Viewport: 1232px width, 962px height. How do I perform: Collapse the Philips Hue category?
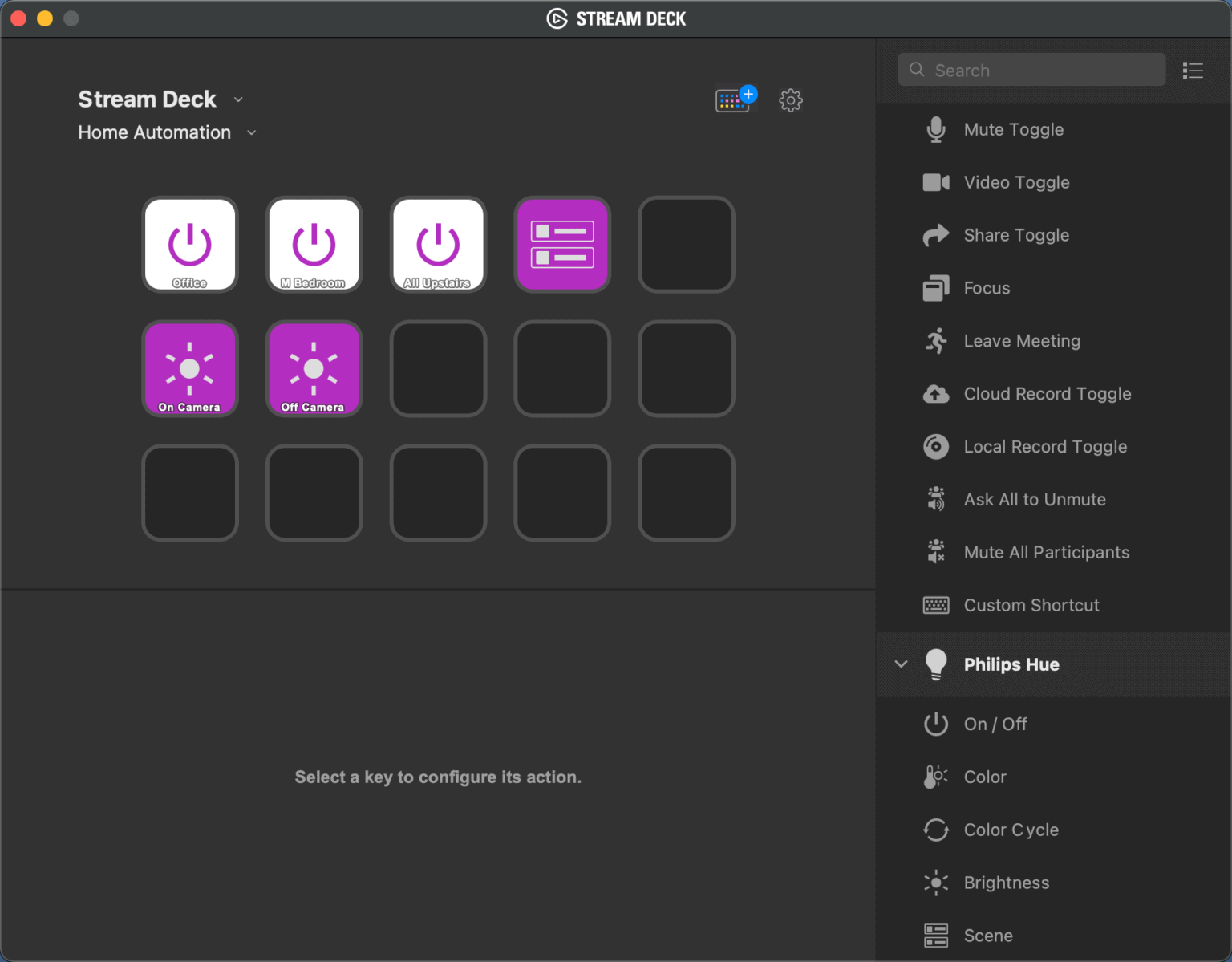pyautogui.click(x=901, y=664)
